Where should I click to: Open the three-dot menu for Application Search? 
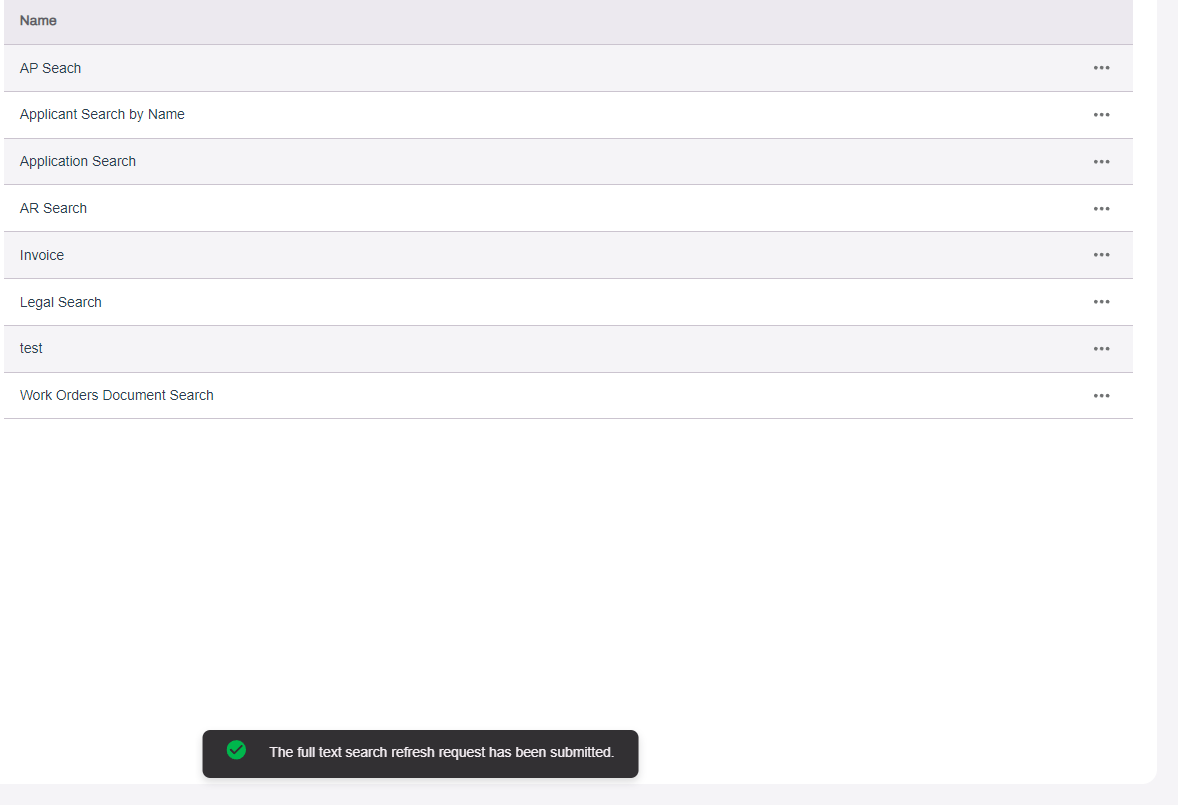pyautogui.click(x=1101, y=161)
